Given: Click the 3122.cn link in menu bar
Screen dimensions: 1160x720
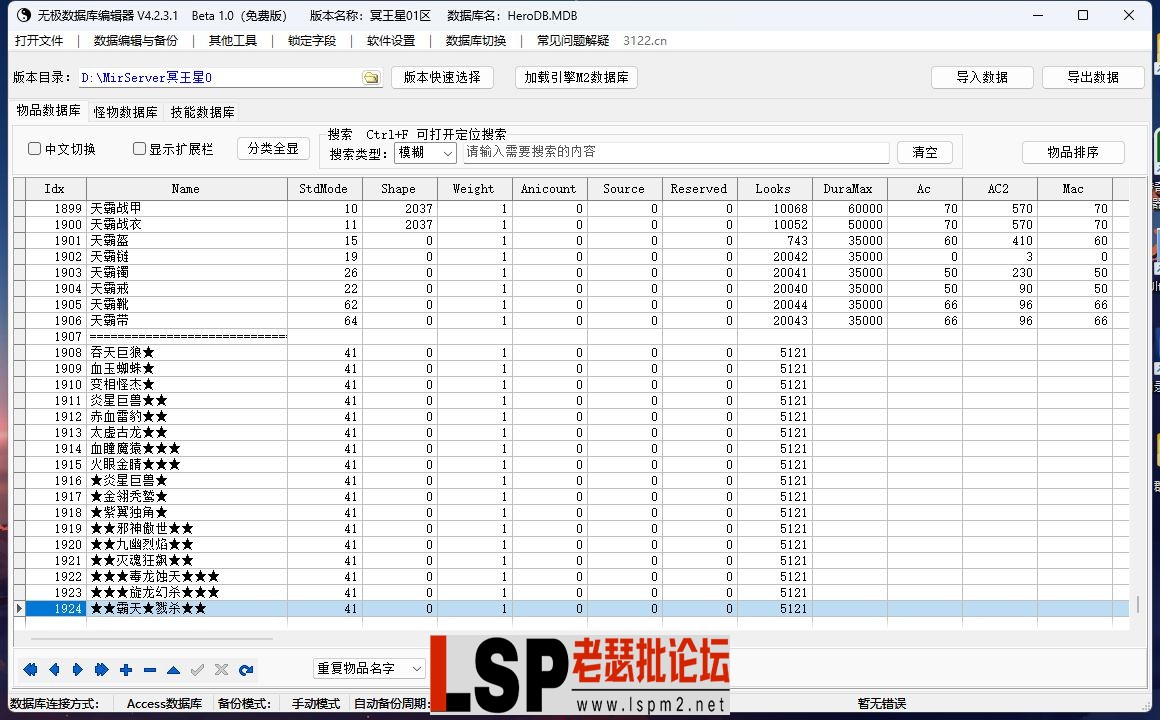Looking at the screenshot, I should pyautogui.click(x=644, y=41).
